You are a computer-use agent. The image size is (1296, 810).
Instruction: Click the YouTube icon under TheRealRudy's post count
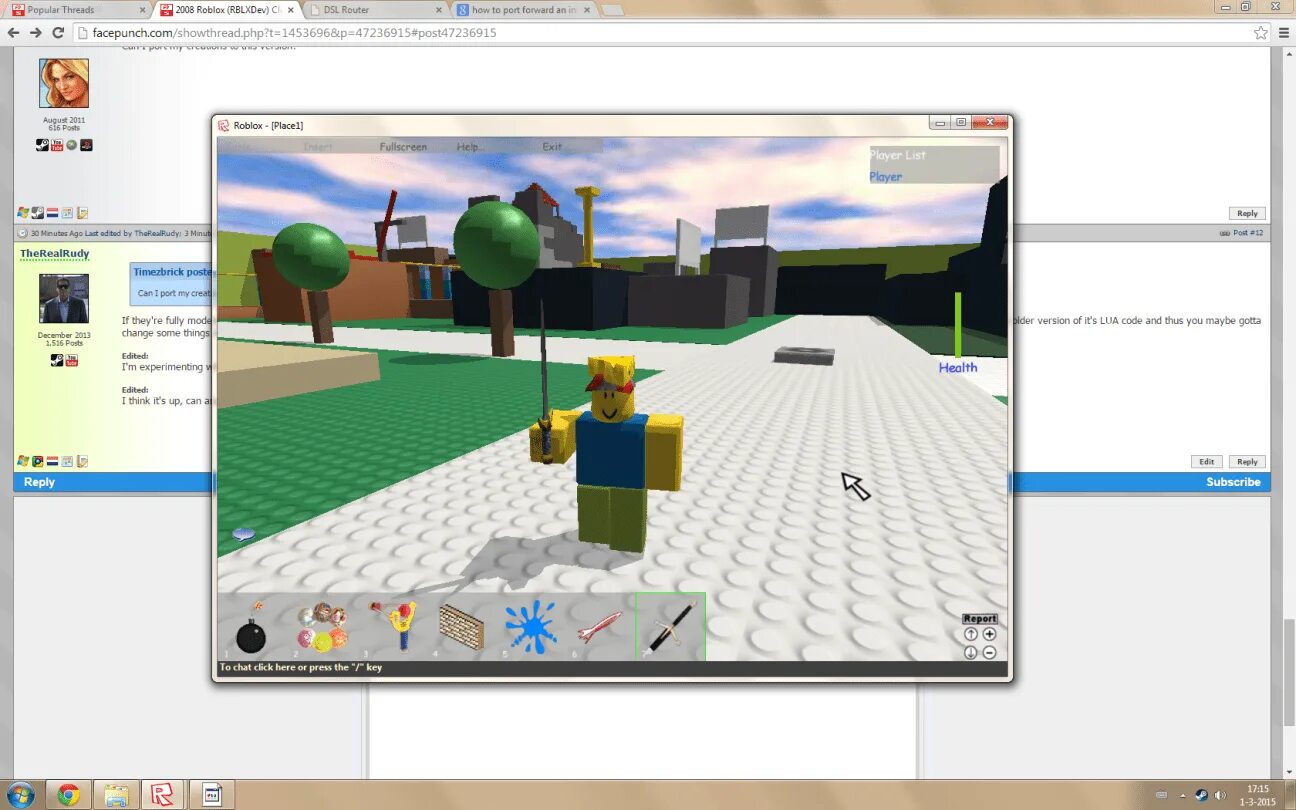coord(72,360)
